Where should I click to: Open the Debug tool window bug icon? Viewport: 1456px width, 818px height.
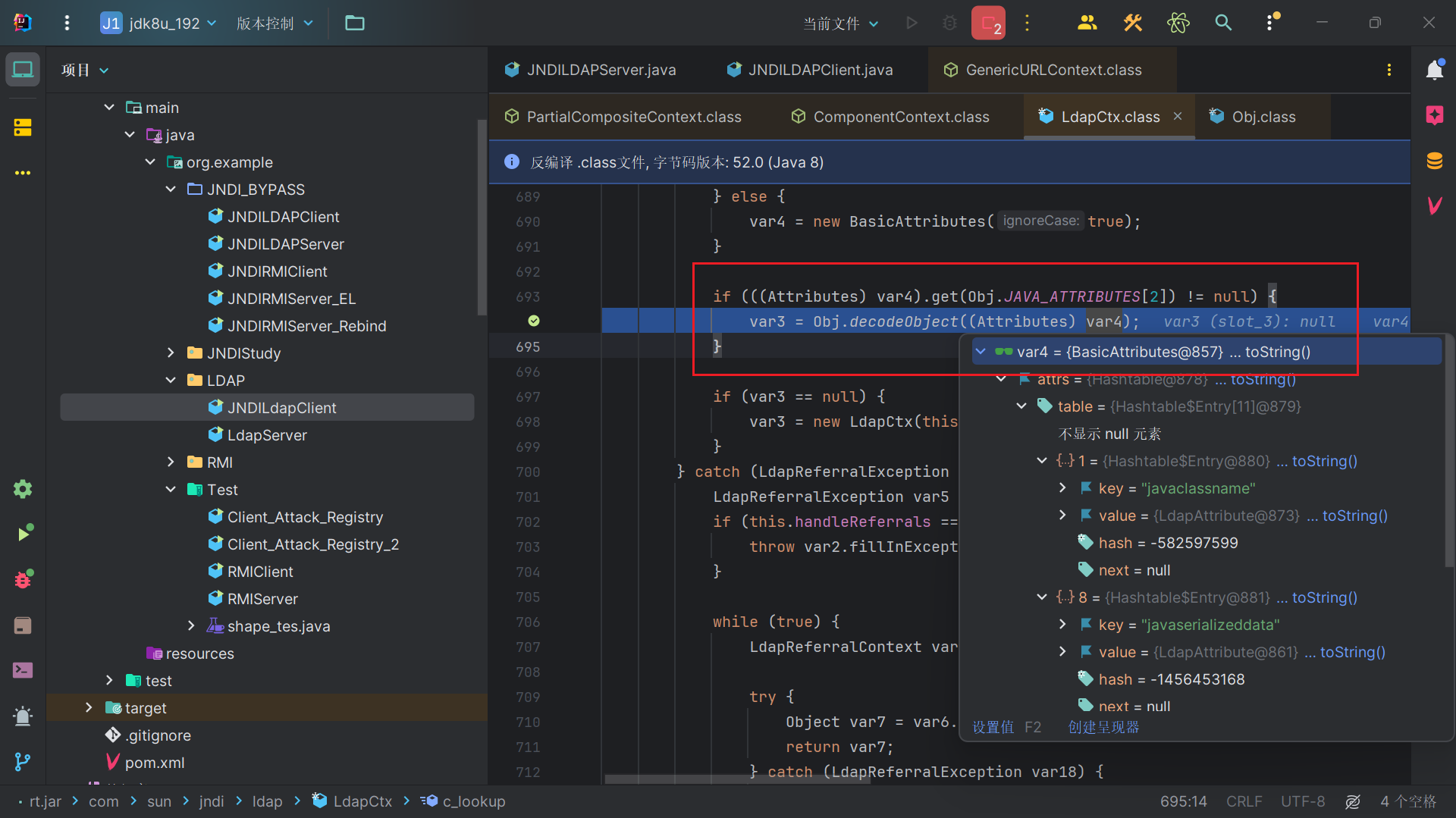coord(23,580)
